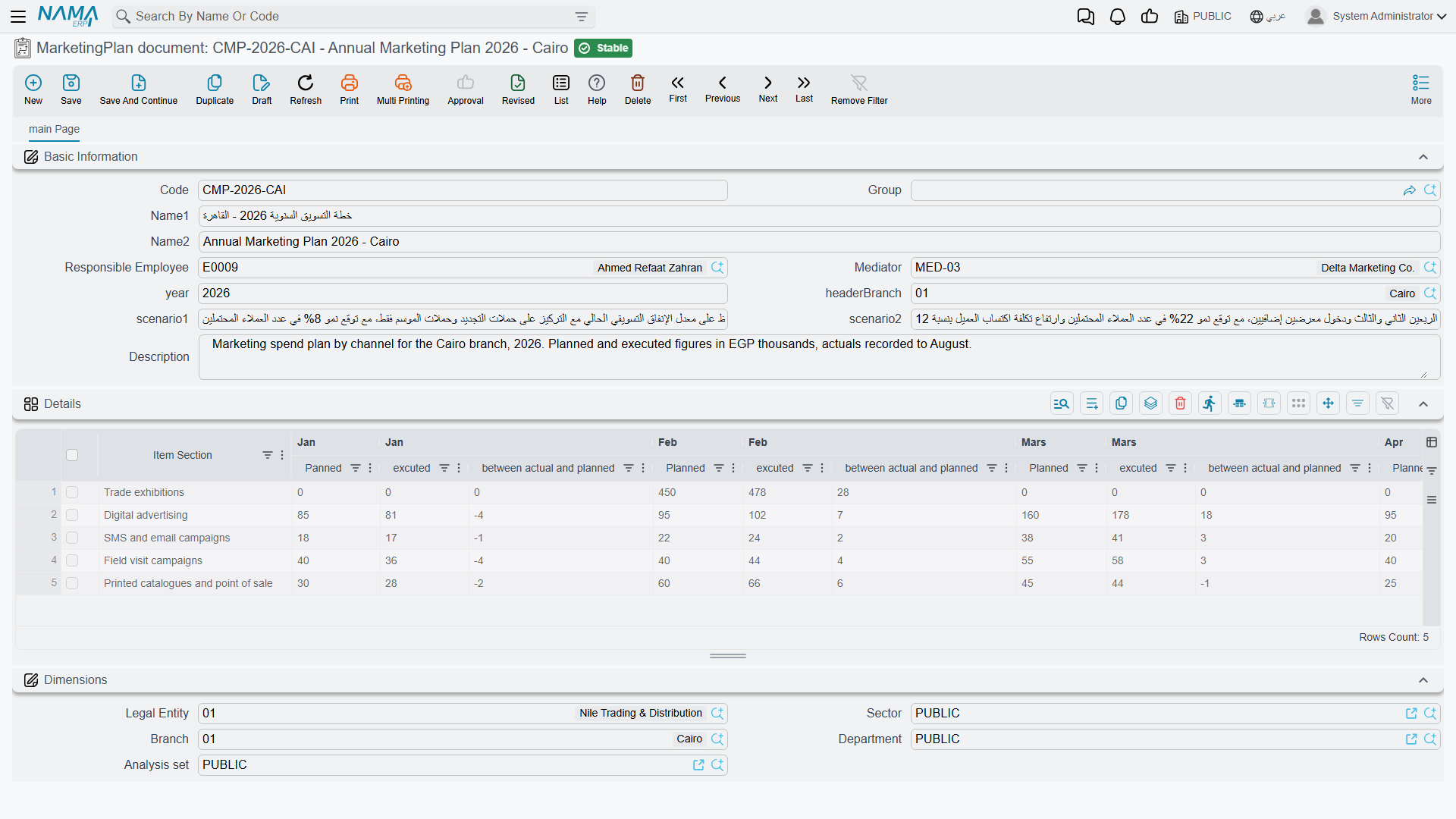Click the Description text area
The height and width of the screenshot is (819, 1456).
click(x=819, y=356)
